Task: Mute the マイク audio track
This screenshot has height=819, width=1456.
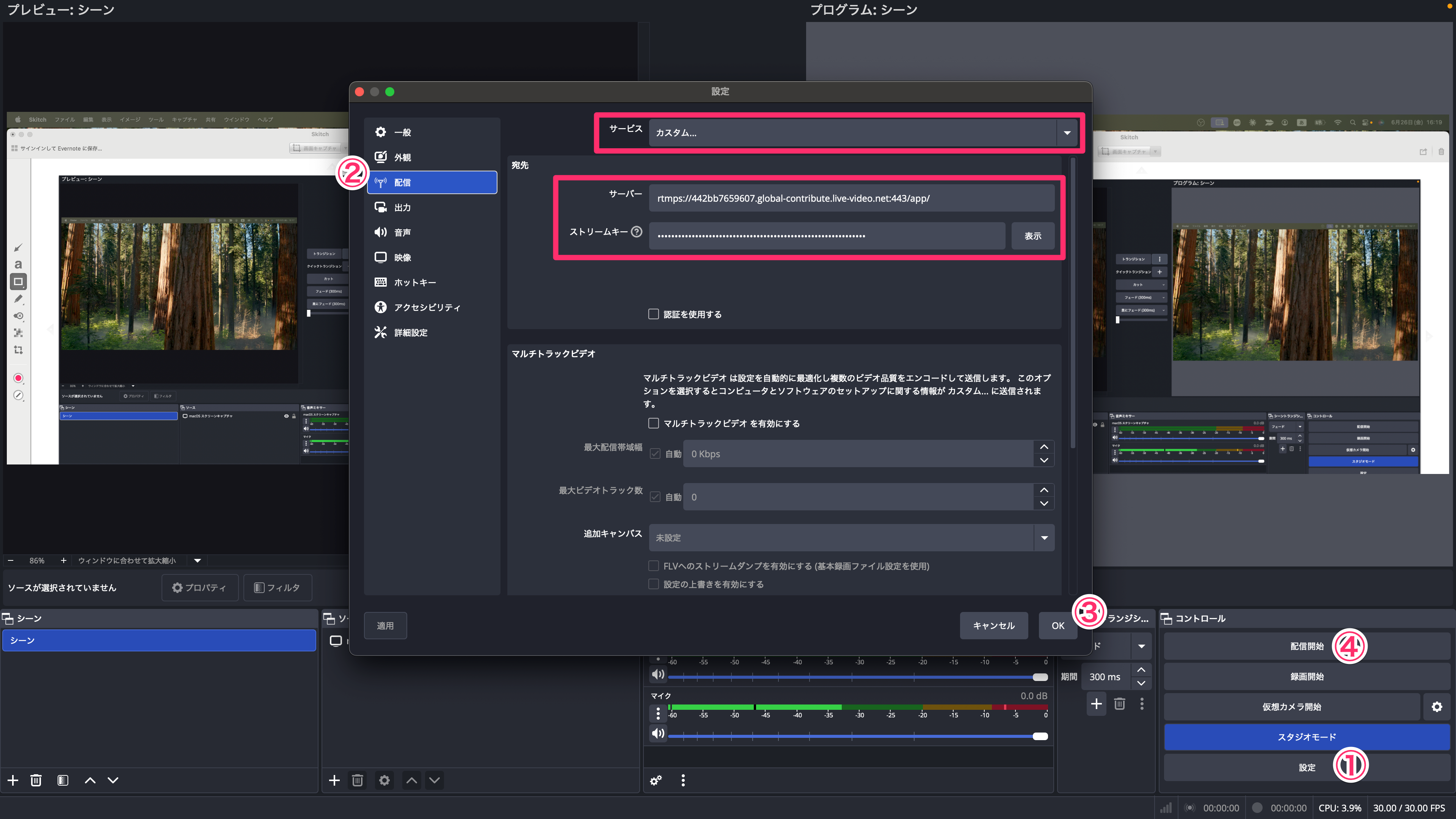Action: pos(658,734)
